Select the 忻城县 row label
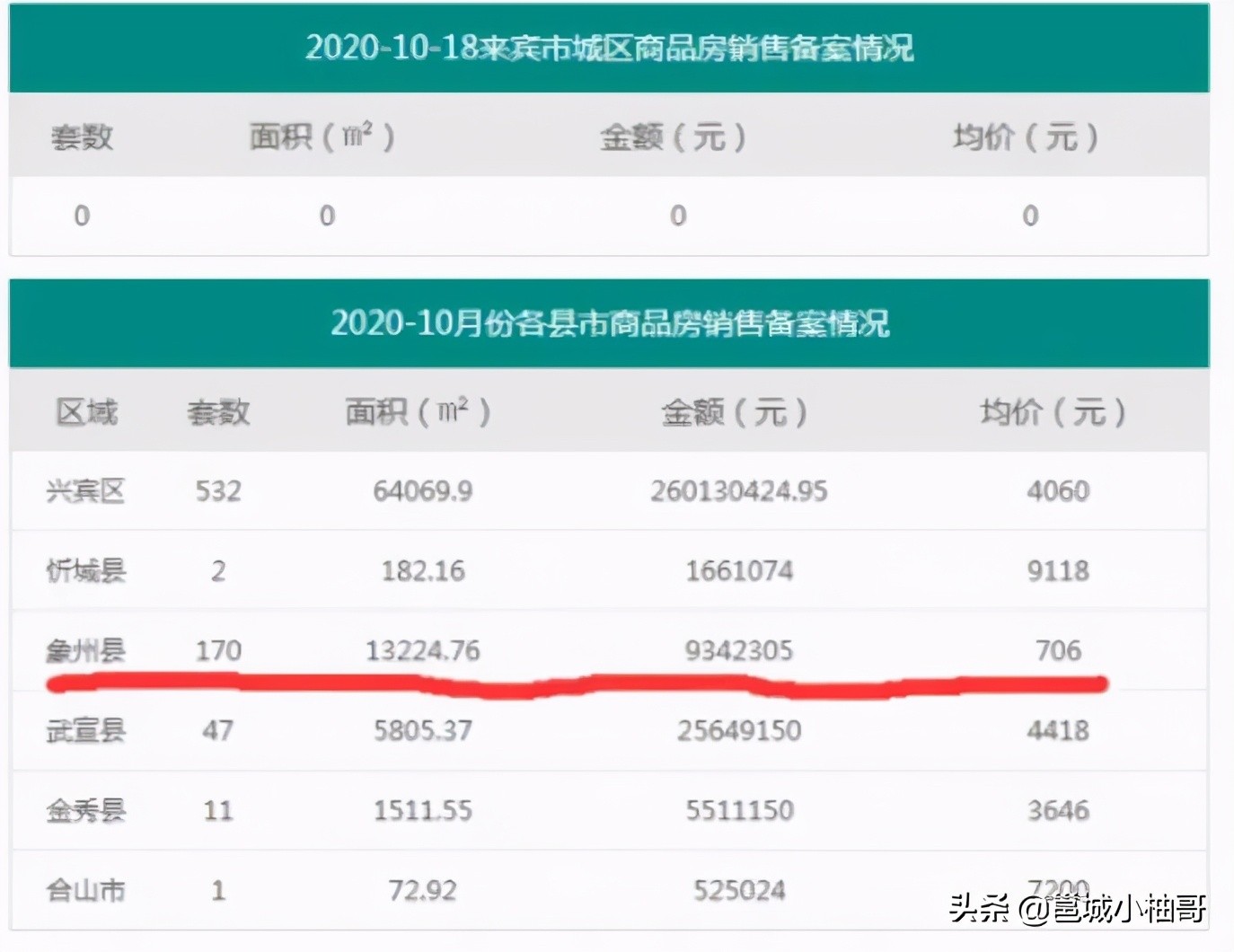Image resolution: width=1234 pixels, height=952 pixels. pos(85,571)
